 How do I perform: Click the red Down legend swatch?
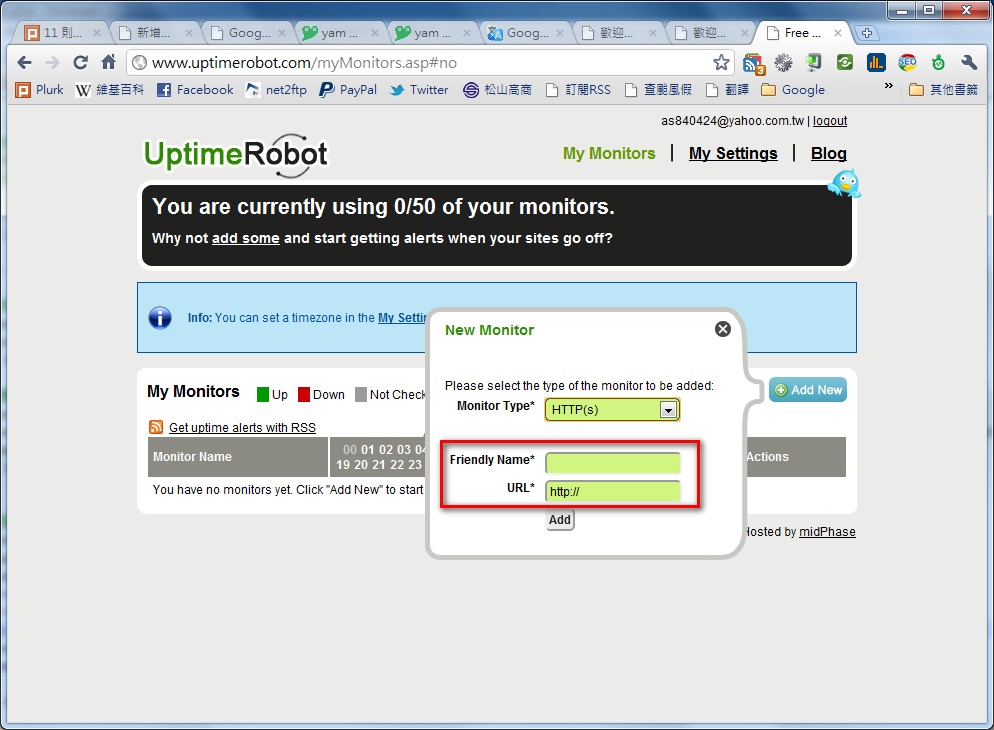tap(304, 395)
